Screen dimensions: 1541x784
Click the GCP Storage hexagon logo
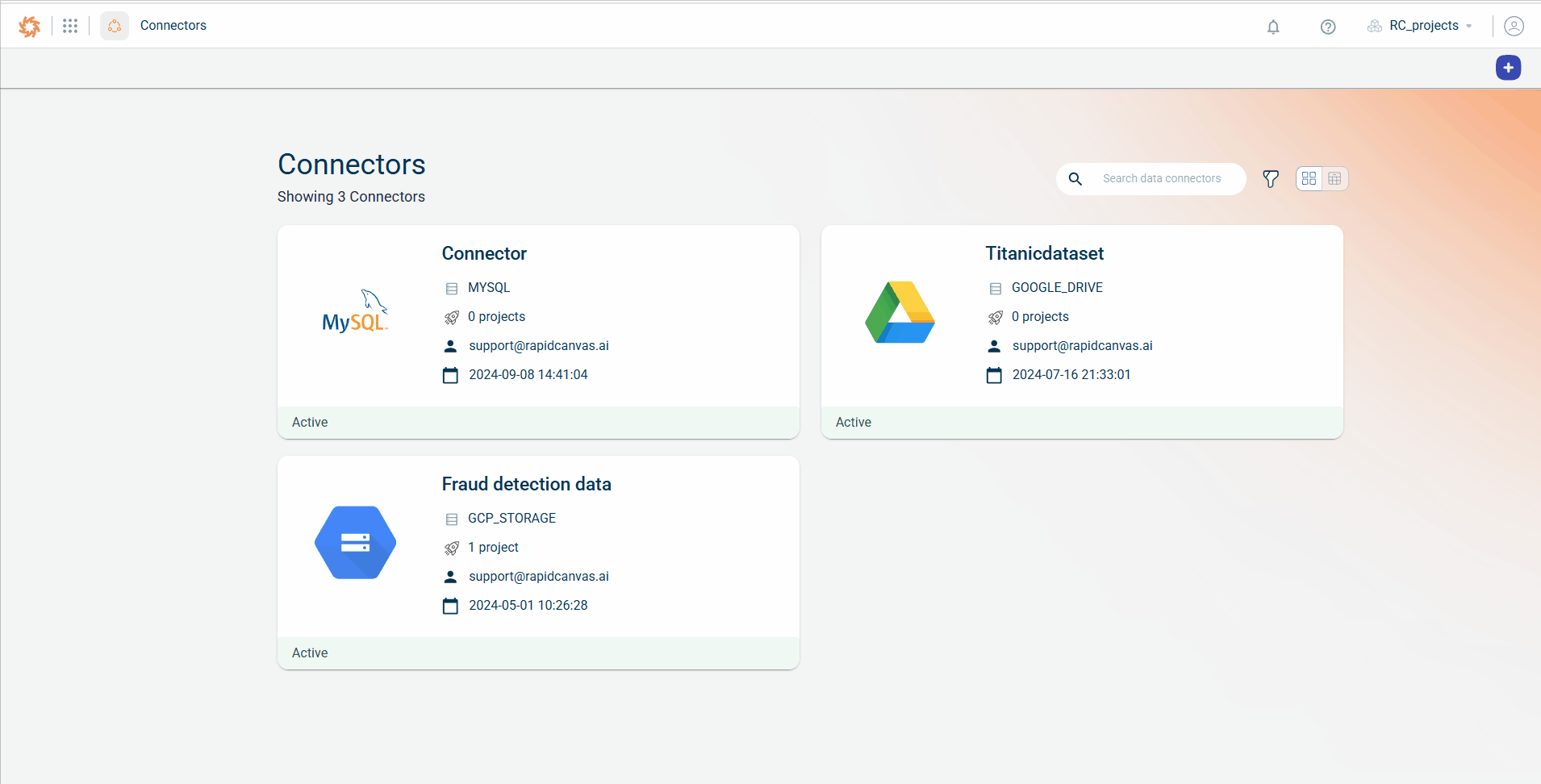click(356, 543)
